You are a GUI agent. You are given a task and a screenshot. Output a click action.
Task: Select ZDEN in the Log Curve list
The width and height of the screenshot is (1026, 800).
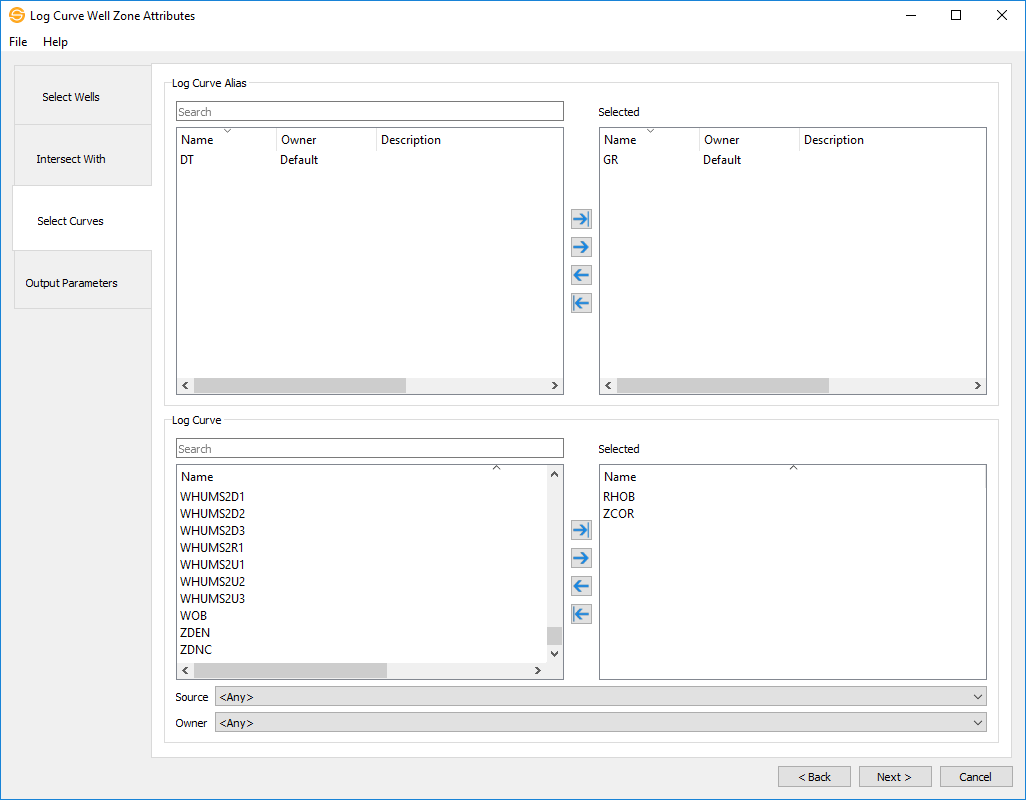pyautogui.click(x=195, y=633)
